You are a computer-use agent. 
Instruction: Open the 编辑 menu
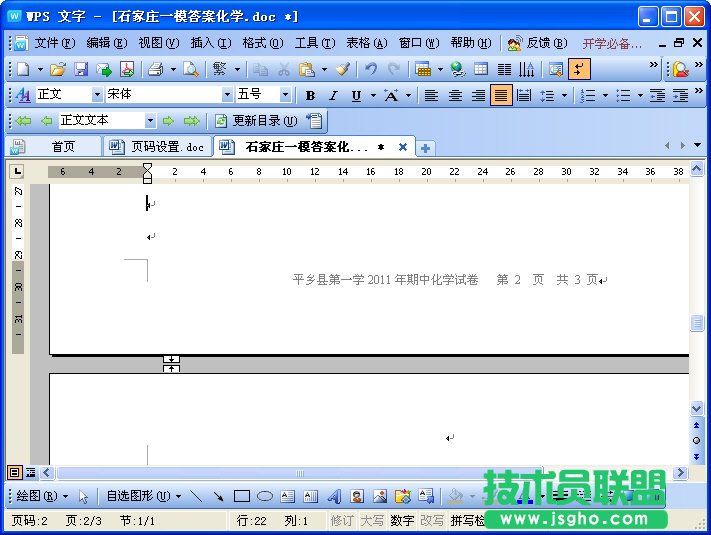pos(107,43)
